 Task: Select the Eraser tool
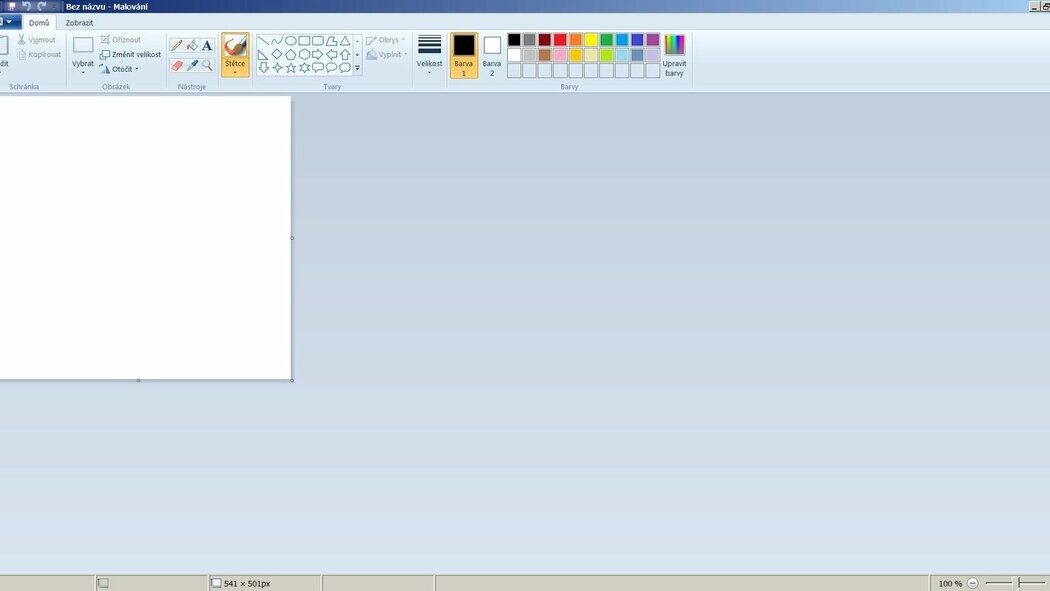pos(177,65)
